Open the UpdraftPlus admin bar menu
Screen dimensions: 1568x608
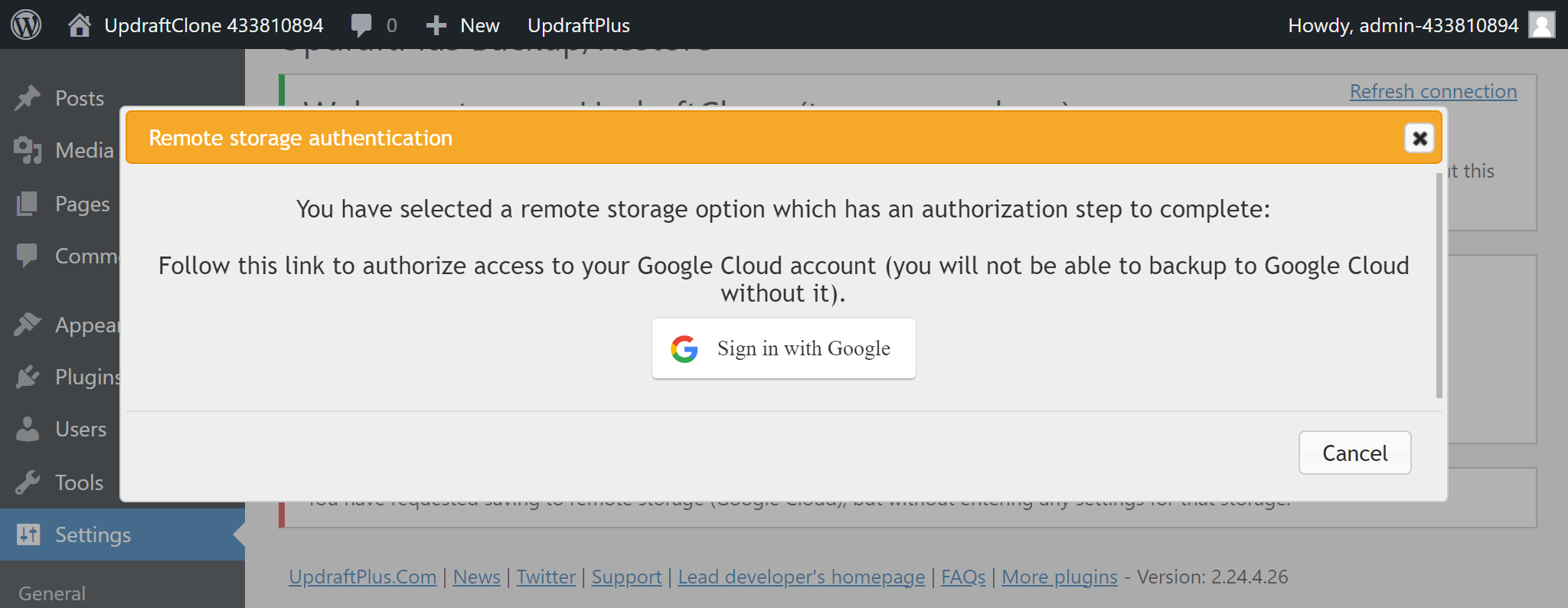click(578, 25)
